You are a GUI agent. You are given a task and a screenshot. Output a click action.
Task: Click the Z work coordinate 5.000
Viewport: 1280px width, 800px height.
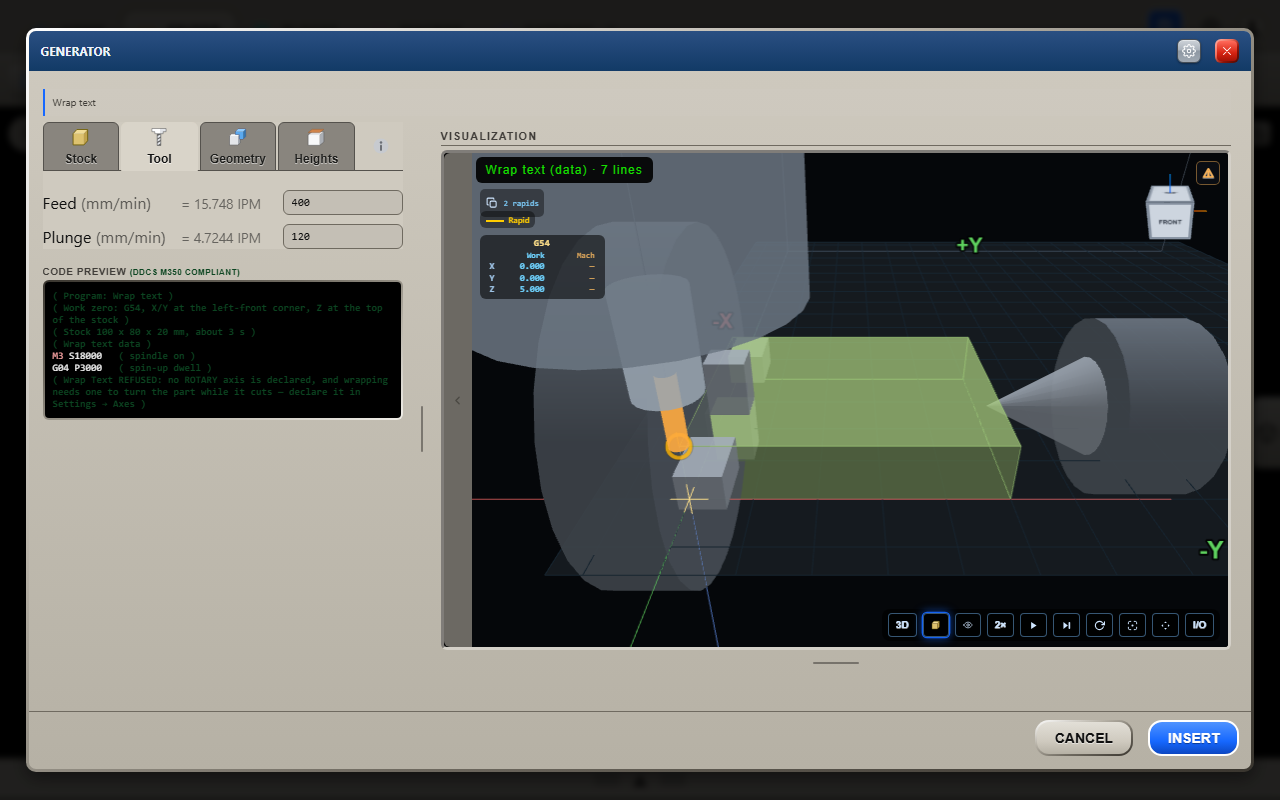tap(531, 289)
